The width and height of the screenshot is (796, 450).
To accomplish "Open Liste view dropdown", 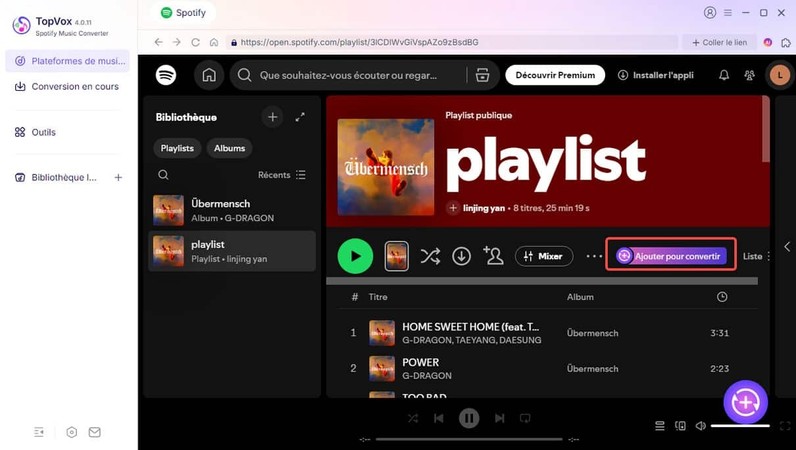I will [757, 256].
